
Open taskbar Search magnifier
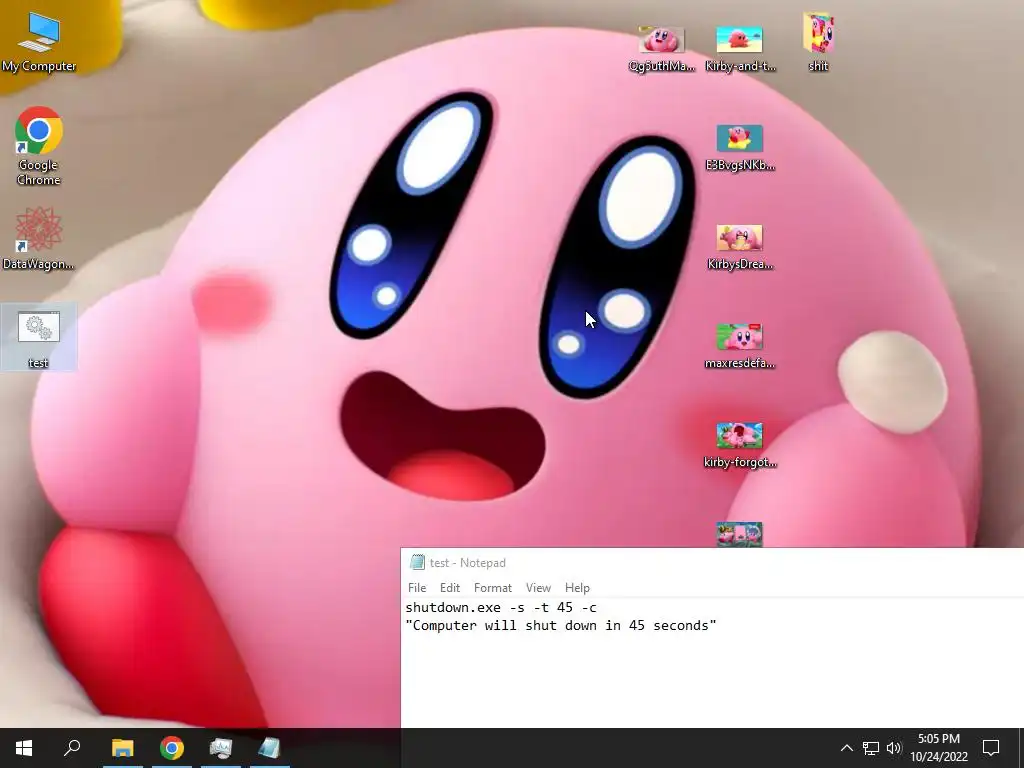pyautogui.click(x=72, y=748)
